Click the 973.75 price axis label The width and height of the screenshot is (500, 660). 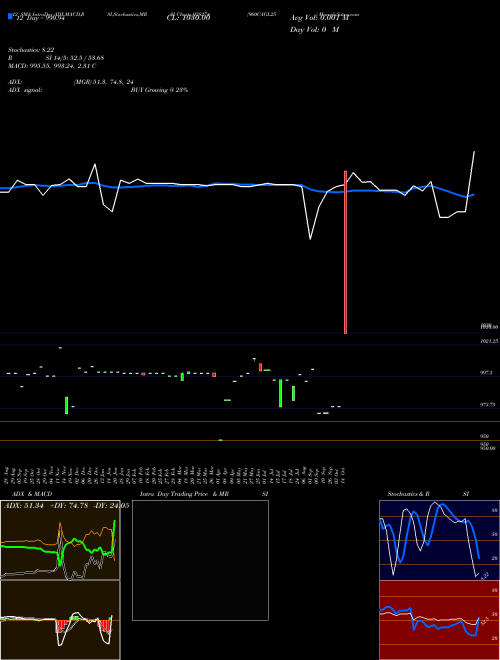coord(489,405)
